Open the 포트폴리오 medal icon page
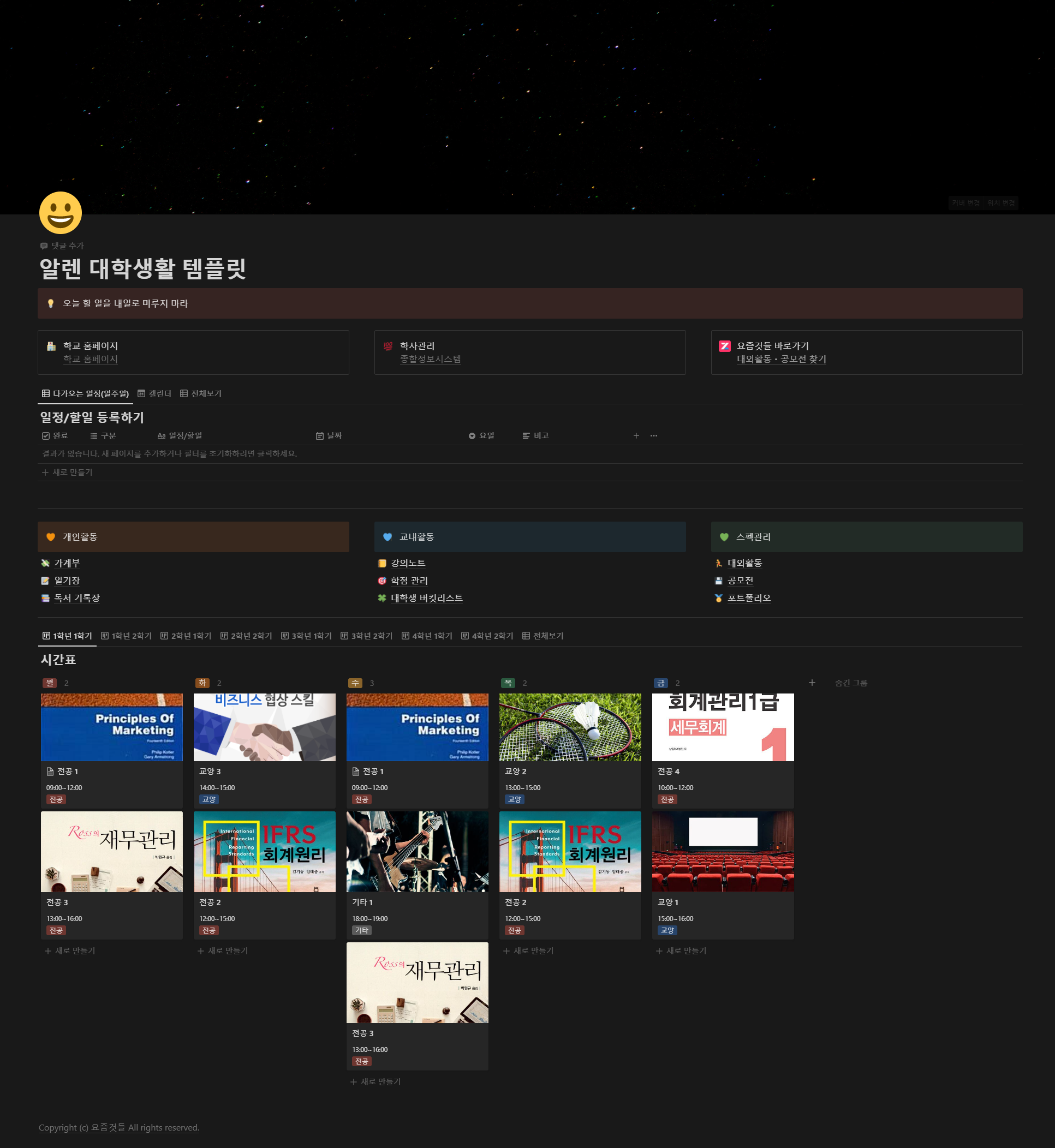The width and height of the screenshot is (1055, 1148). tap(748, 599)
